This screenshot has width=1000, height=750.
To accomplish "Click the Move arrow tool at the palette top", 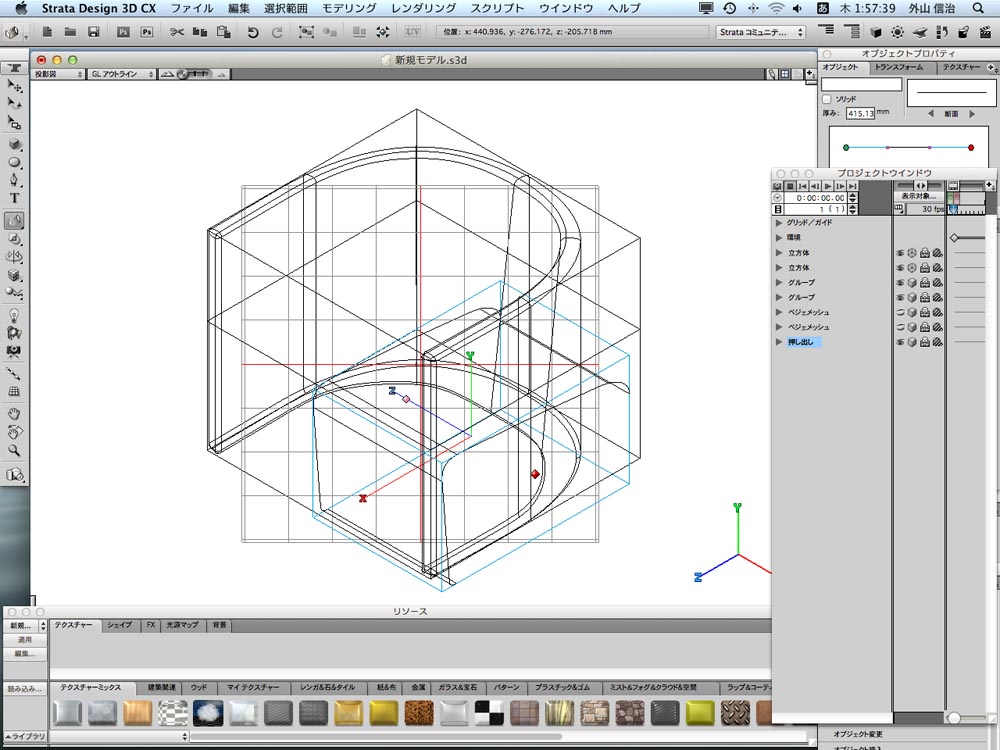I will [14, 85].
